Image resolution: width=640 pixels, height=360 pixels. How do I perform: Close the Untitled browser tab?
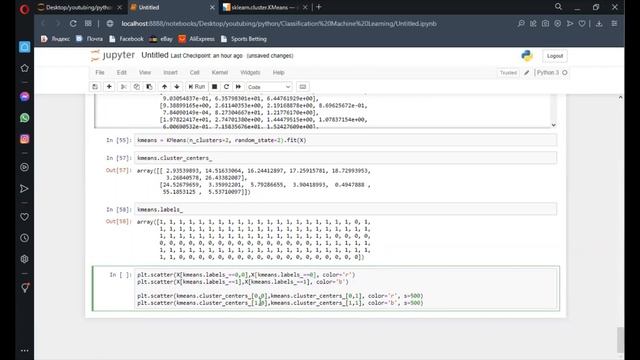(x=212, y=7)
